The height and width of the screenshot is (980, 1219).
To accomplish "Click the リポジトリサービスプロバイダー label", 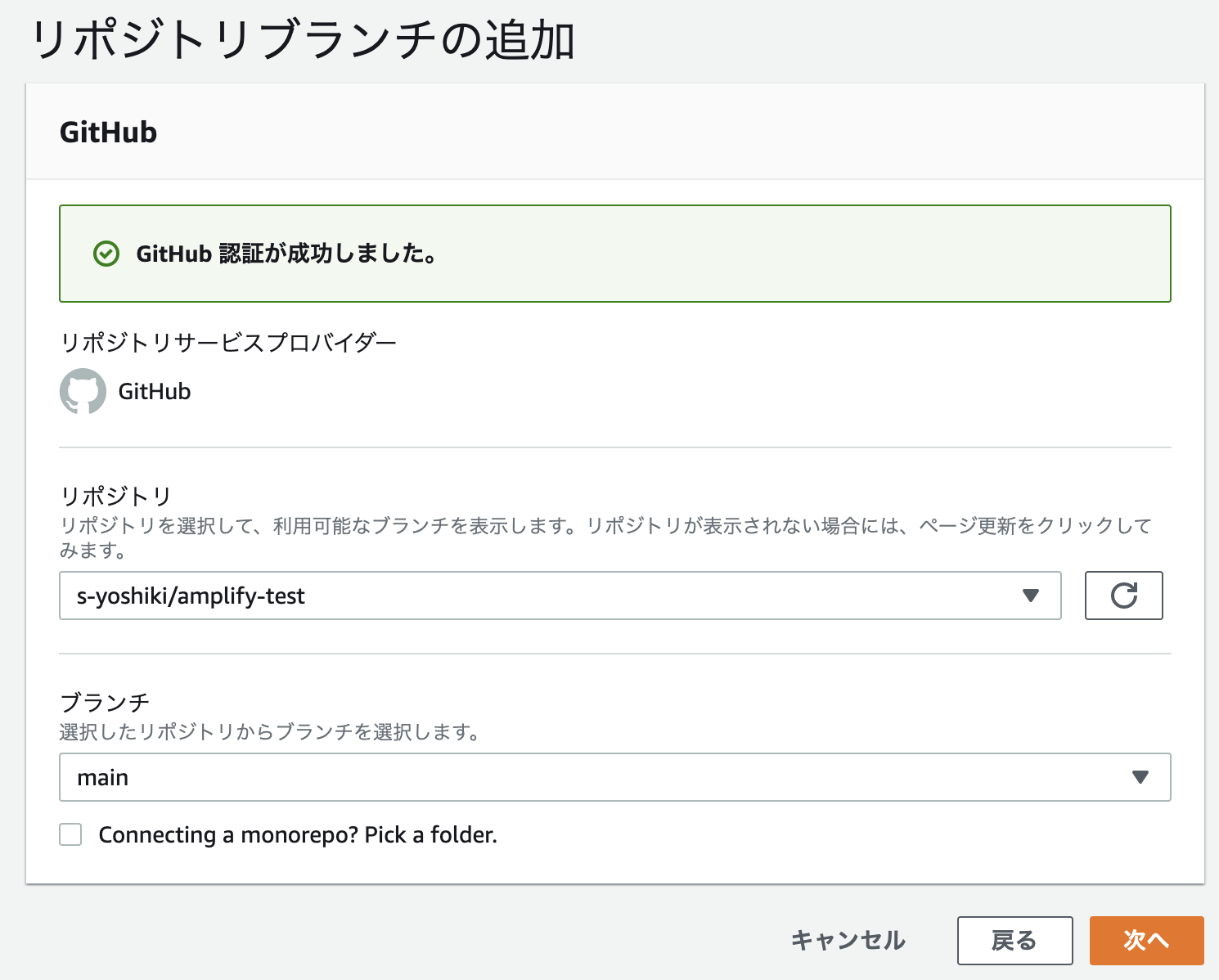I will click(228, 342).
